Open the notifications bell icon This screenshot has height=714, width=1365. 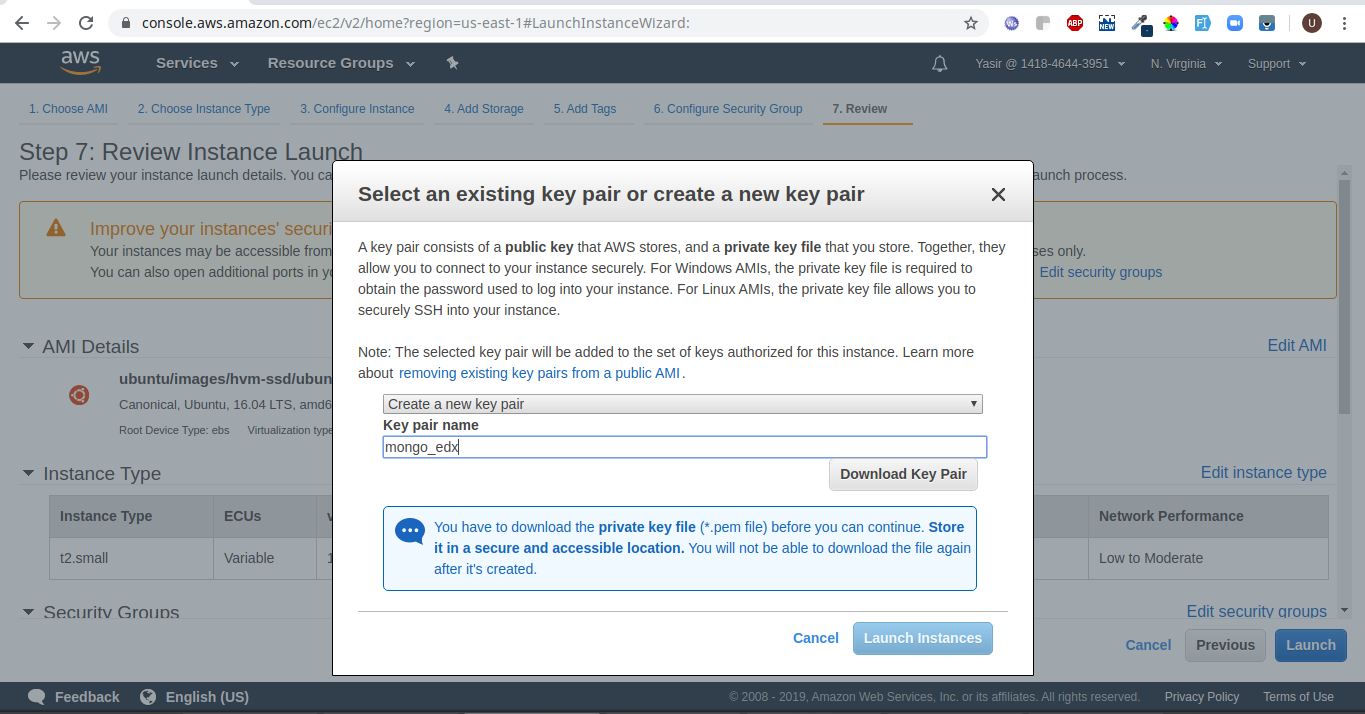pos(939,64)
